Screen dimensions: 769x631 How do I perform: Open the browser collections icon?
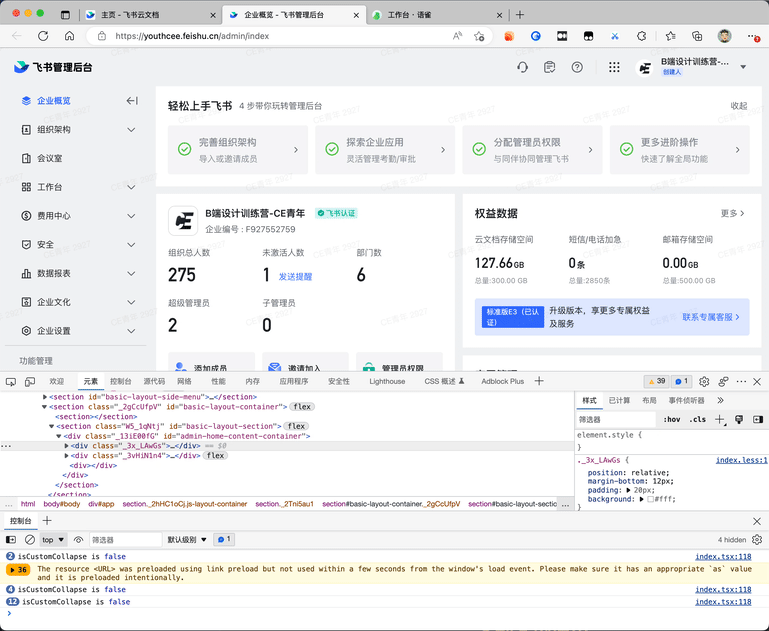(697, 36)
